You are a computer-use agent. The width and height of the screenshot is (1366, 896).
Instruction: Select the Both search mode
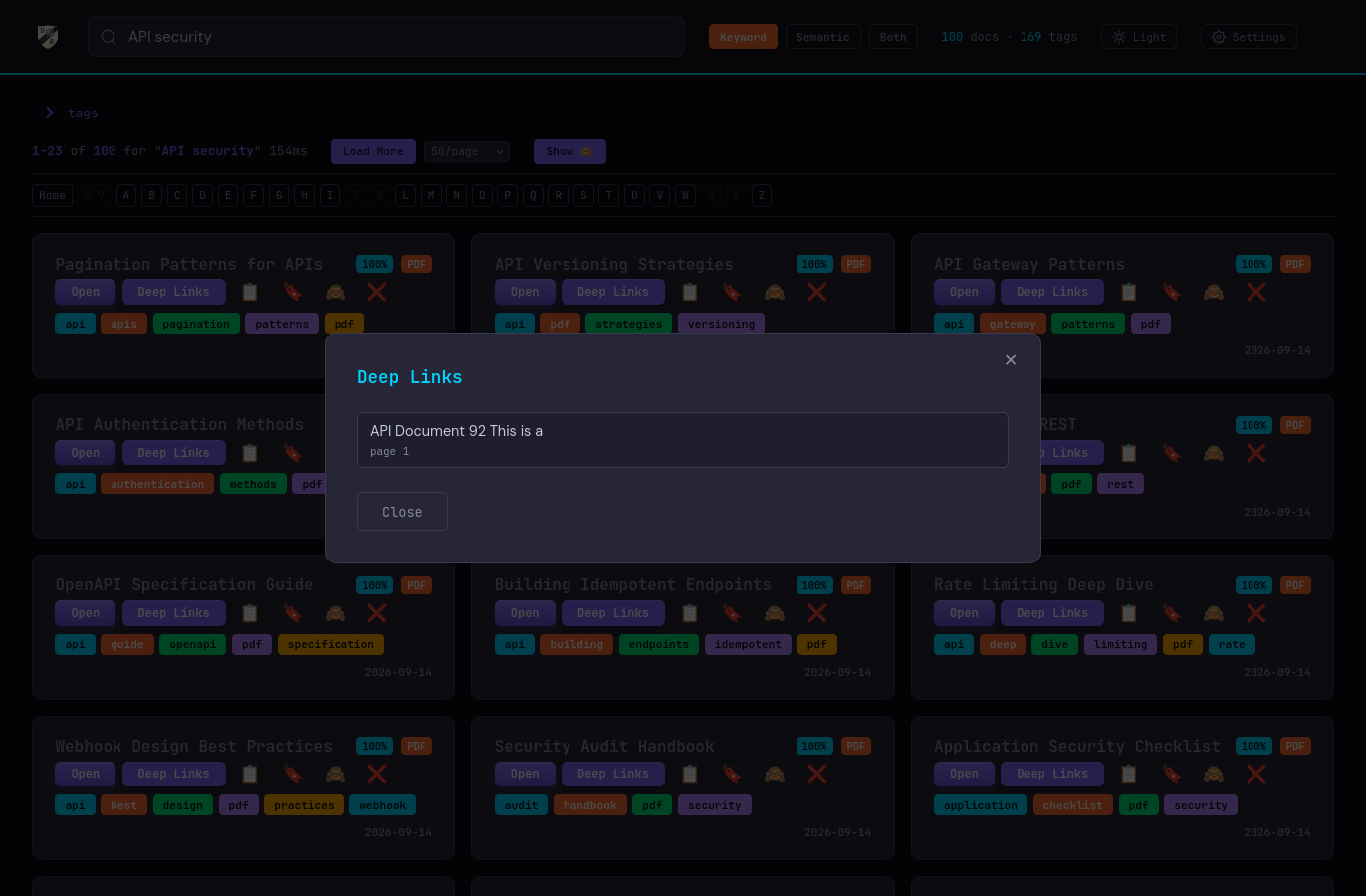tap(893, 37)
